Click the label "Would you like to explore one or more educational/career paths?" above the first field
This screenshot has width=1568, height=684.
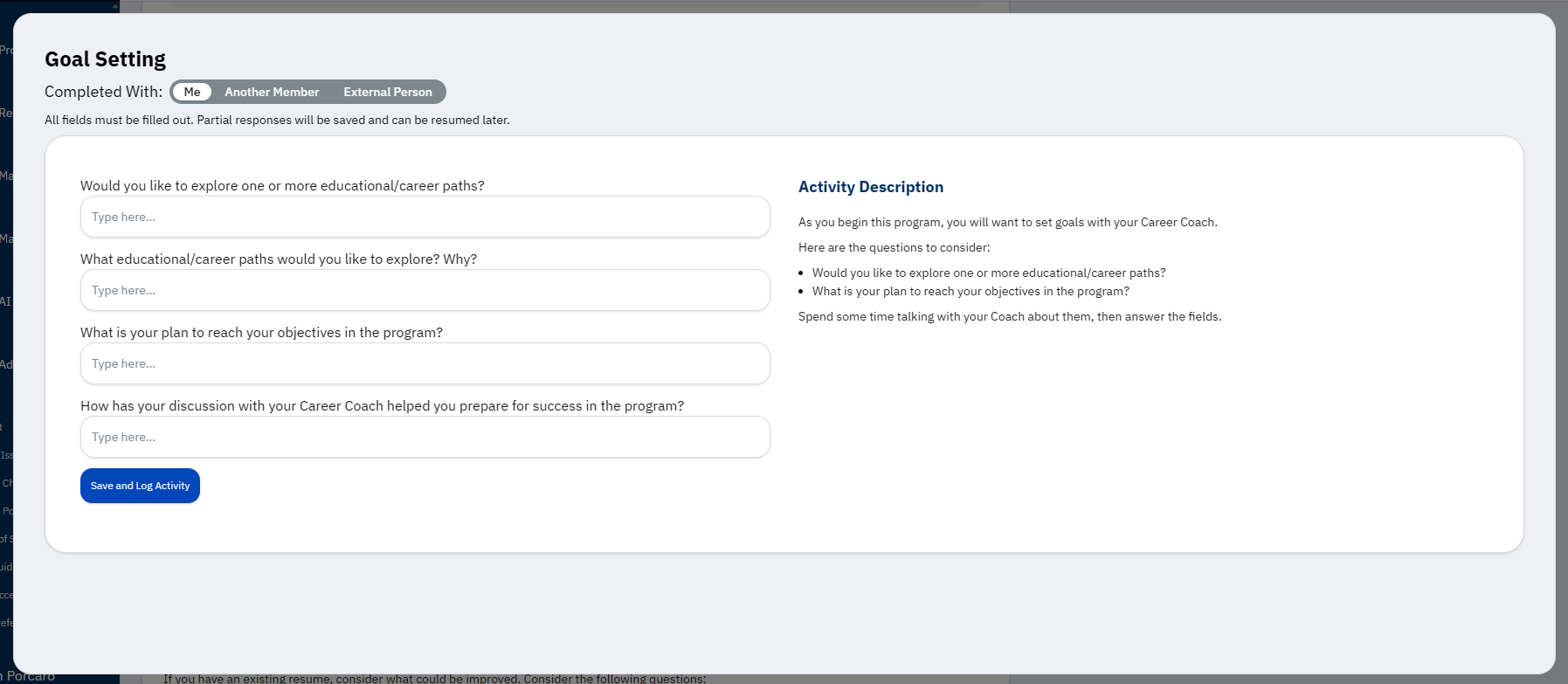(282, 186)
